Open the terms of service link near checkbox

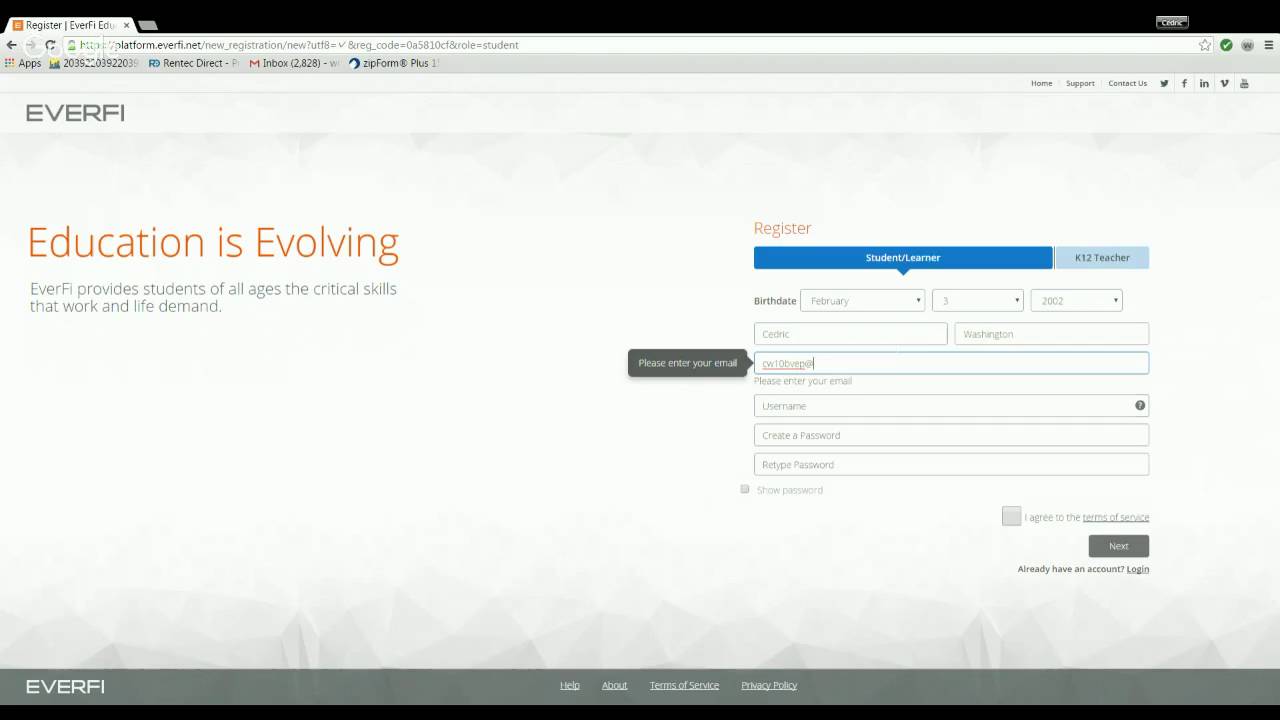pyautogui.click(x=1115, y=517)
